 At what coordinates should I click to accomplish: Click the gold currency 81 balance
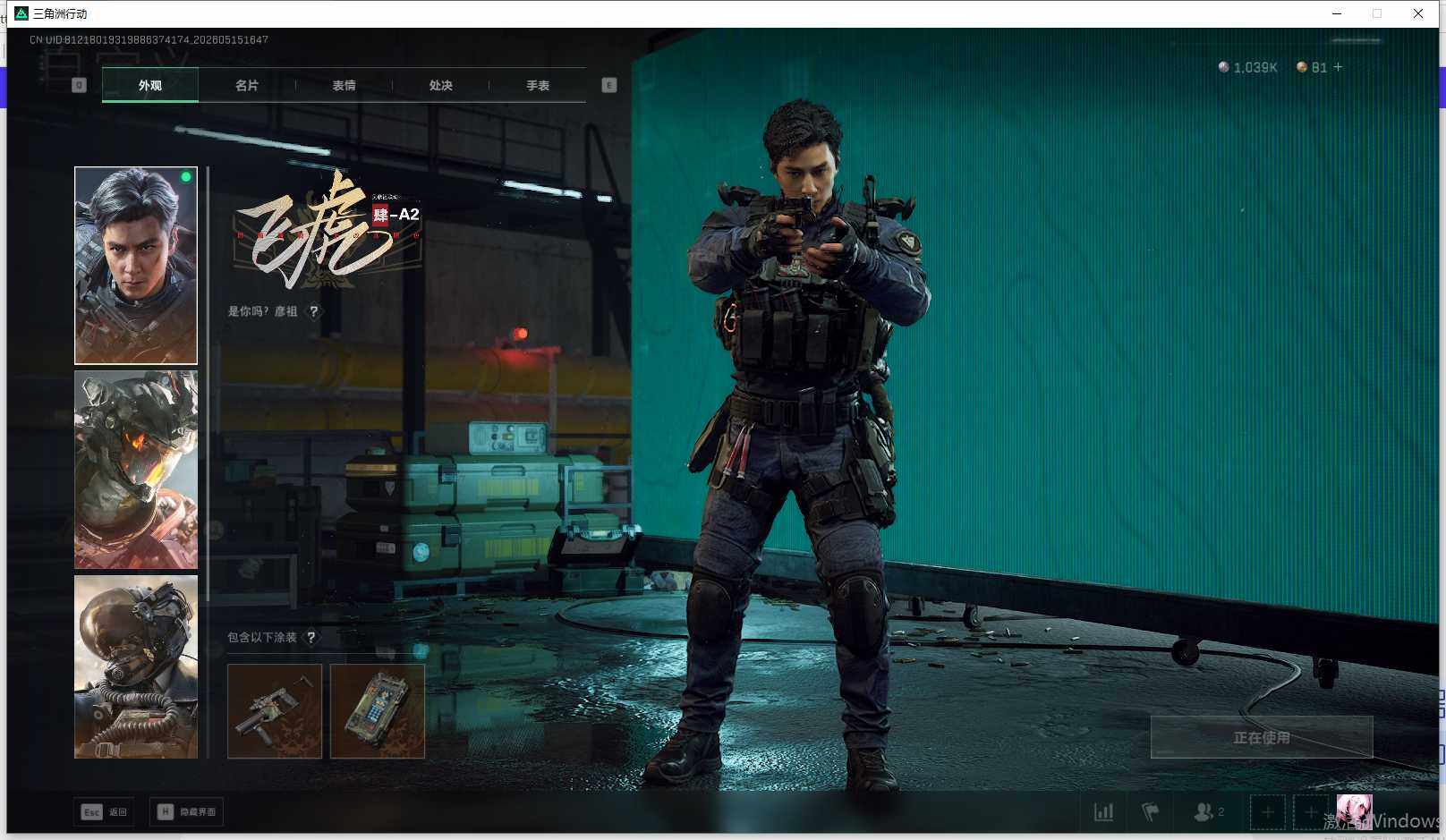click(1312, 68)
